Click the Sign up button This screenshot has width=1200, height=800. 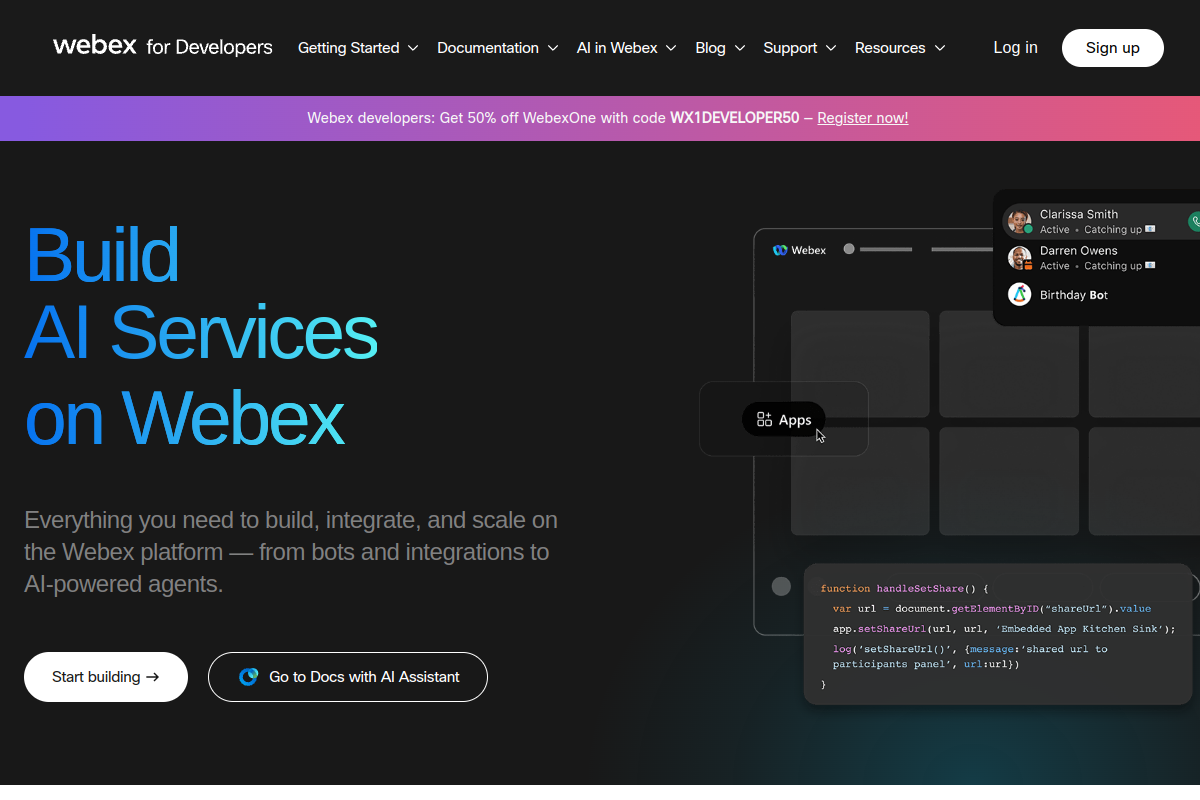1113,48
